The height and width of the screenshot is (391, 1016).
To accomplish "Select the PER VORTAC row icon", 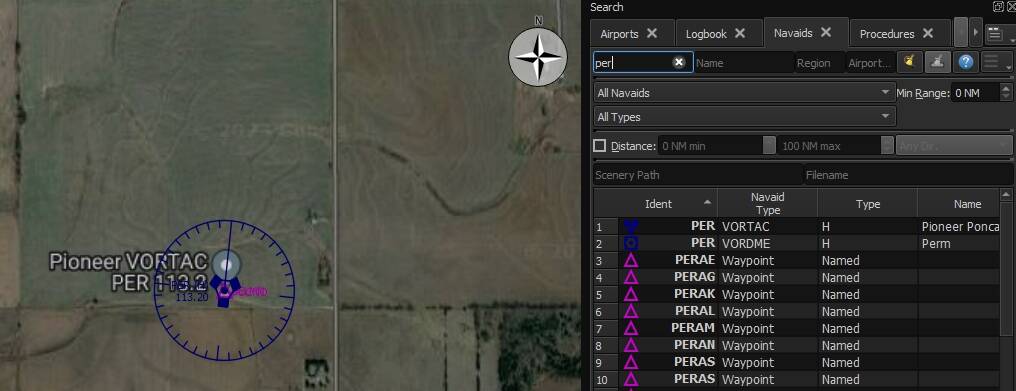I will (630, 226).
